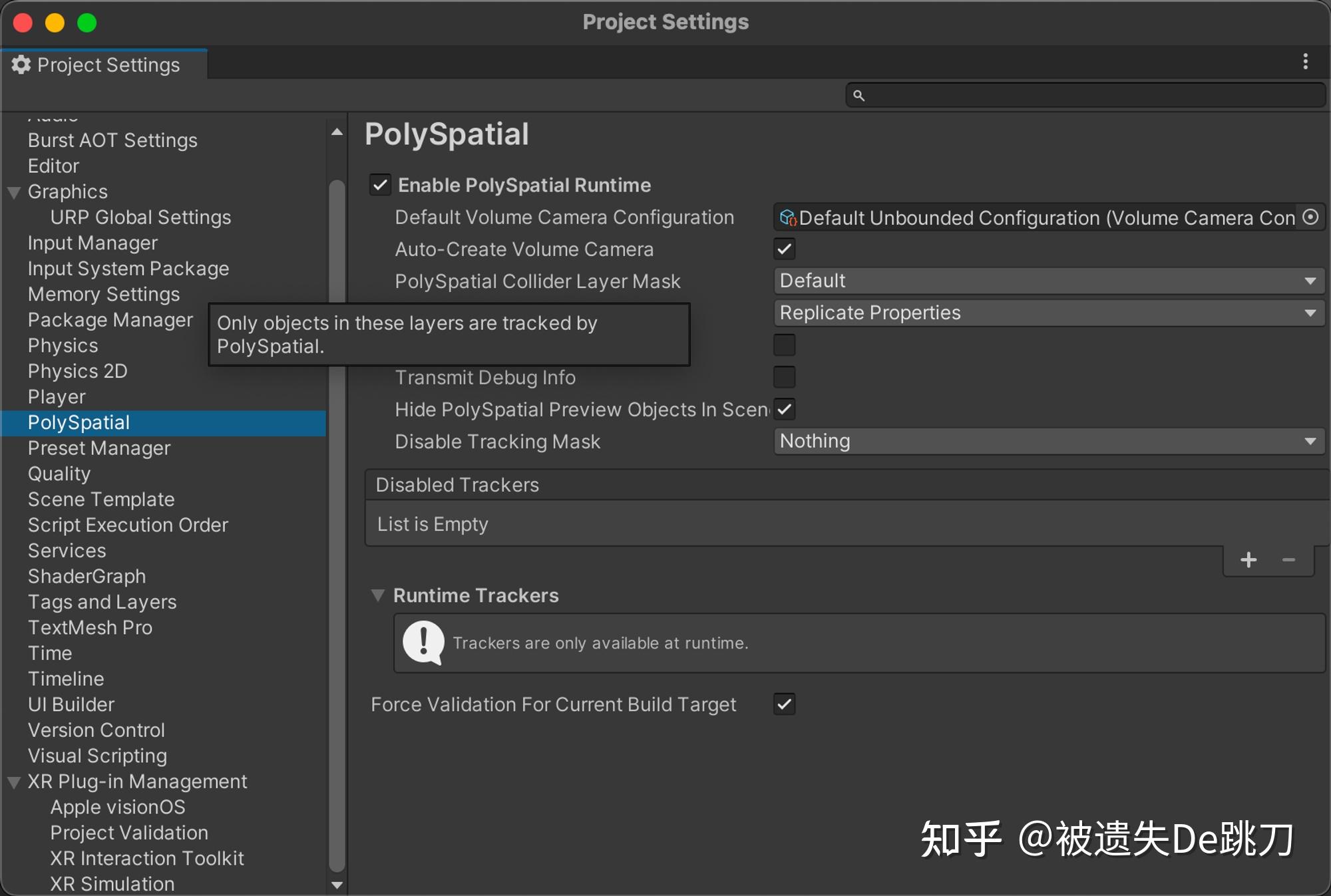1331x896 pixels.
Task: Open the kebab menu in the top-right corner
Action: [1306, 61]
